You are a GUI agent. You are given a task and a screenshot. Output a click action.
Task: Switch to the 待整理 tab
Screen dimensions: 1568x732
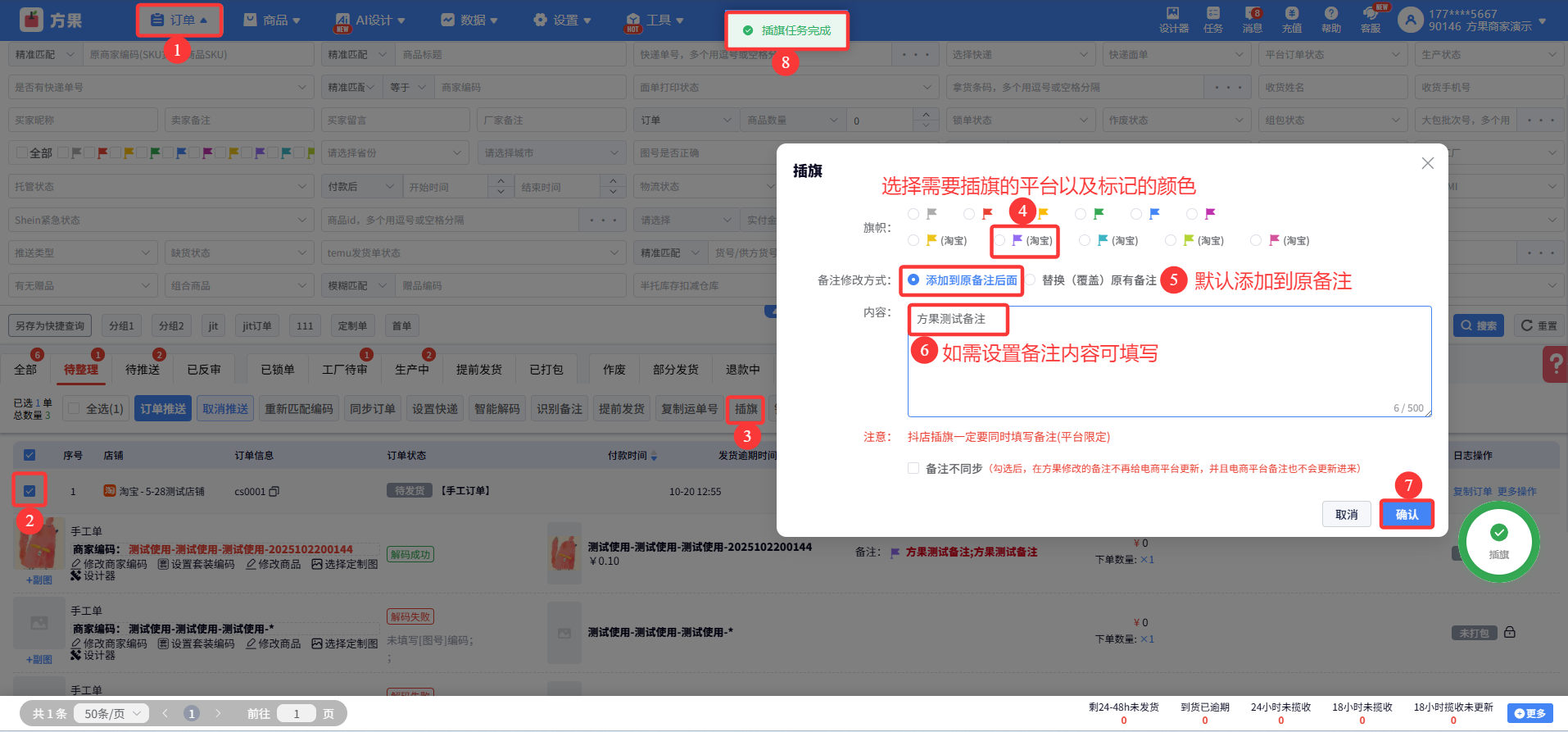point(81,370)
